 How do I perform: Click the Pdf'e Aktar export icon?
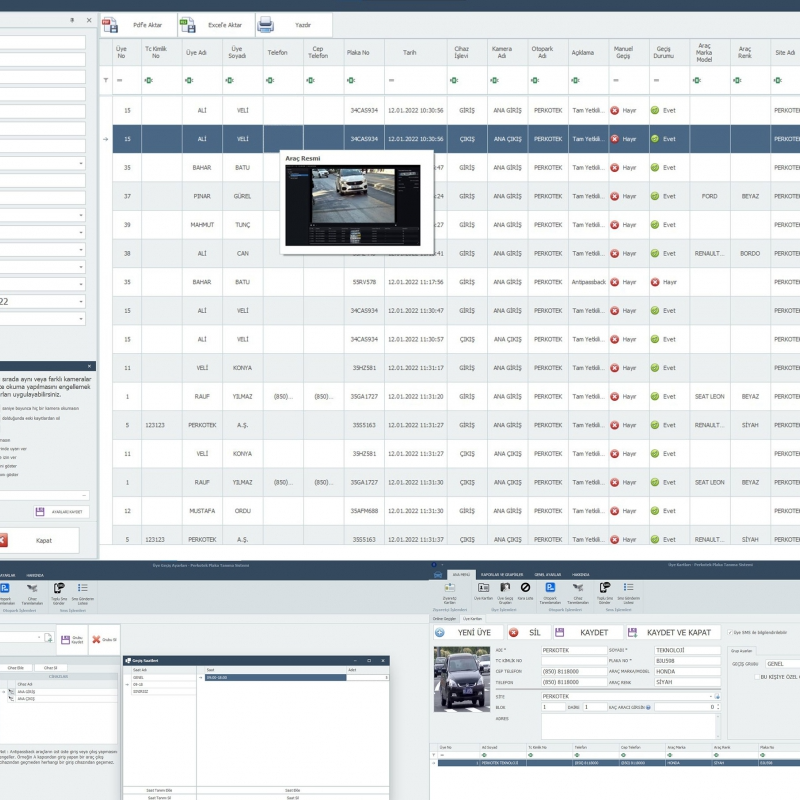point(114,26)
